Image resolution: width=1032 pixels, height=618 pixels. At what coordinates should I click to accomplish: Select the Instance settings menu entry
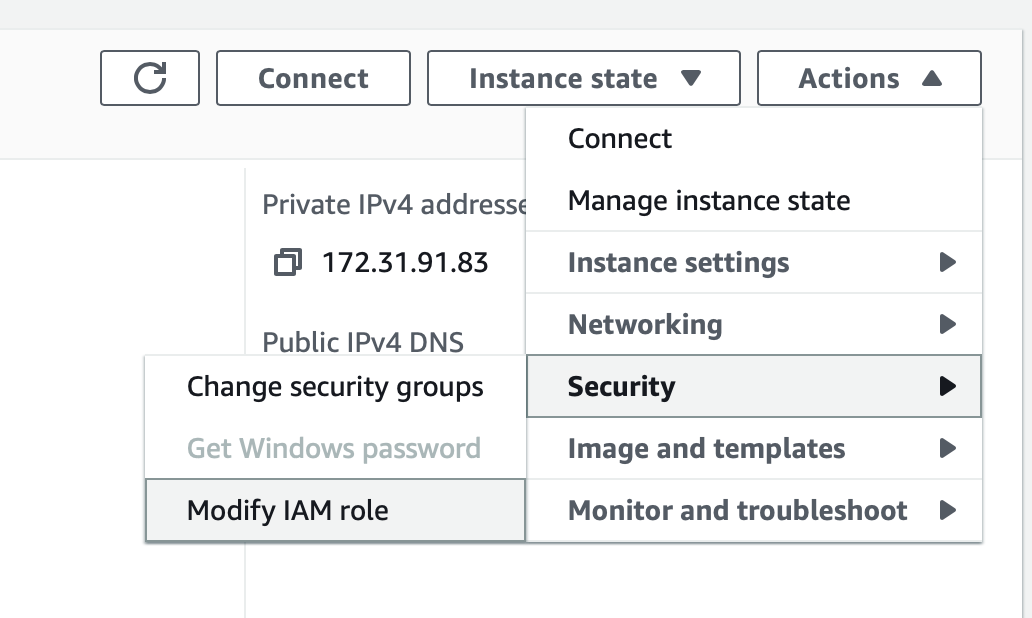pyautogui.click(x=754, y=262)
